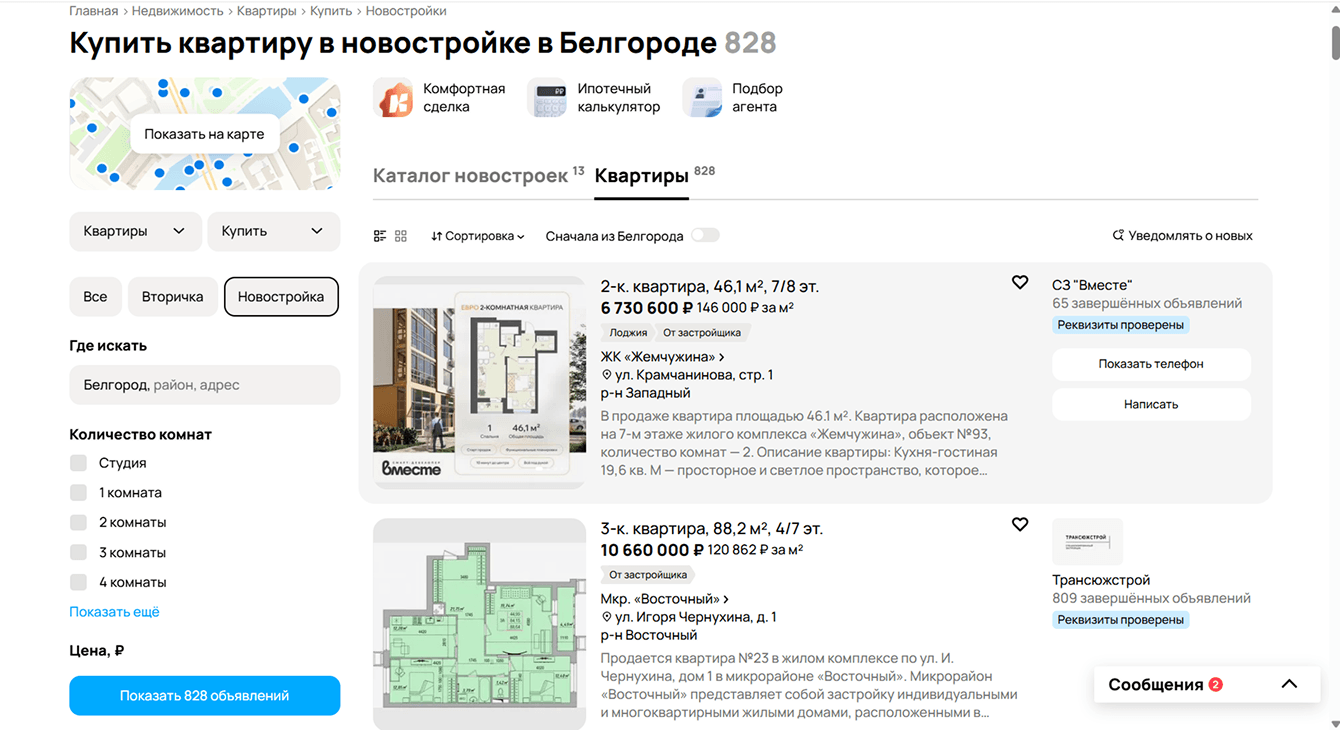Check the Студия checkbox

point(78,463)
